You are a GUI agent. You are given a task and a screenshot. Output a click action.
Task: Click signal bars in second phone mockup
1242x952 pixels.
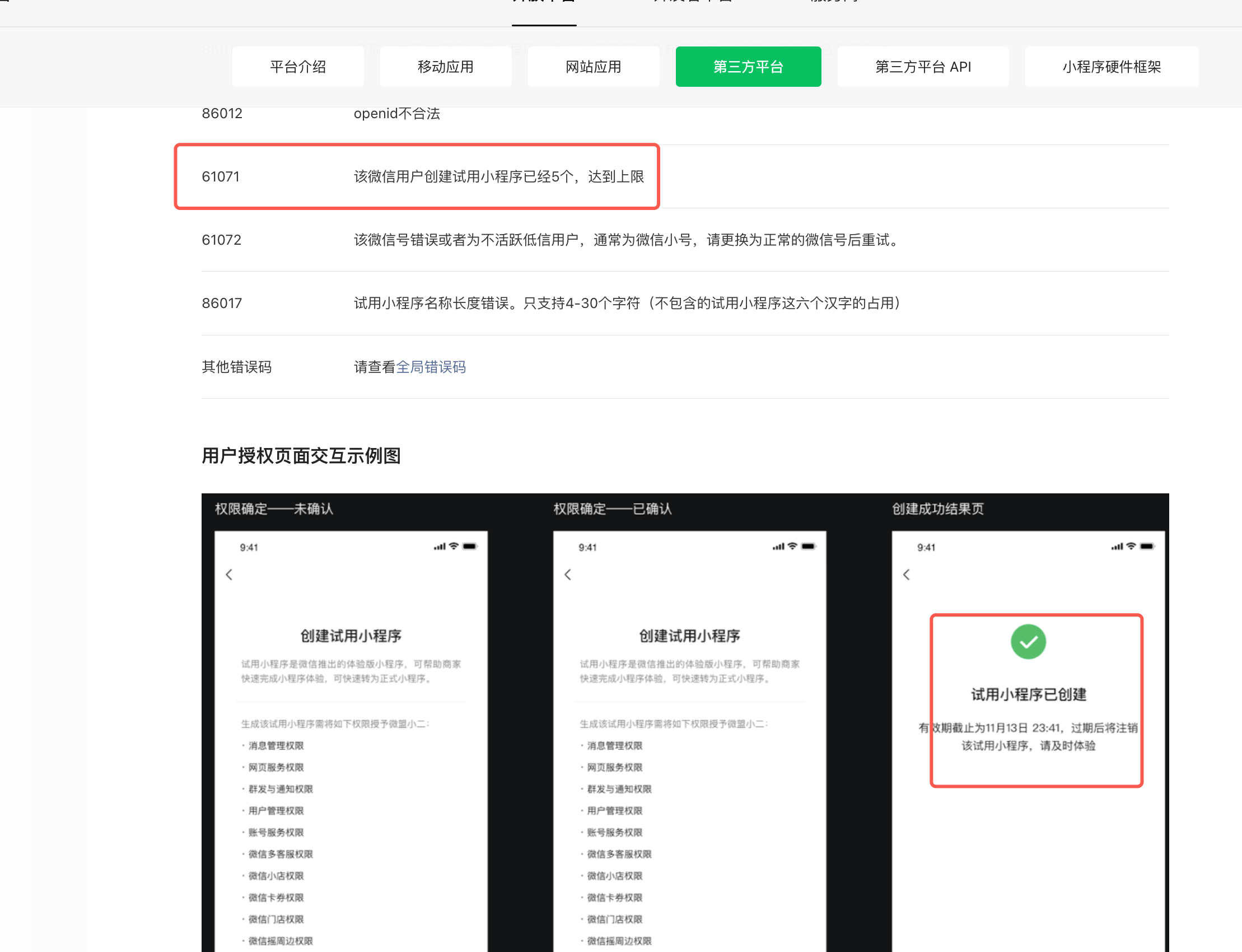point(778,546)
